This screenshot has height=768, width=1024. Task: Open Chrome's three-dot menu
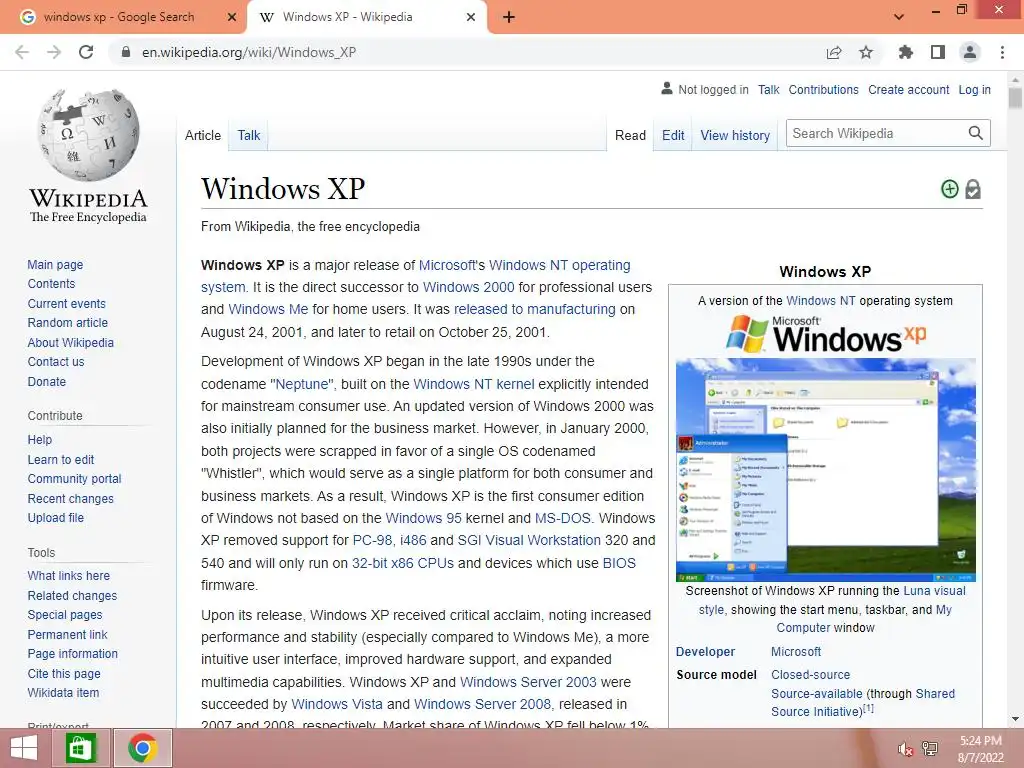1002,52
